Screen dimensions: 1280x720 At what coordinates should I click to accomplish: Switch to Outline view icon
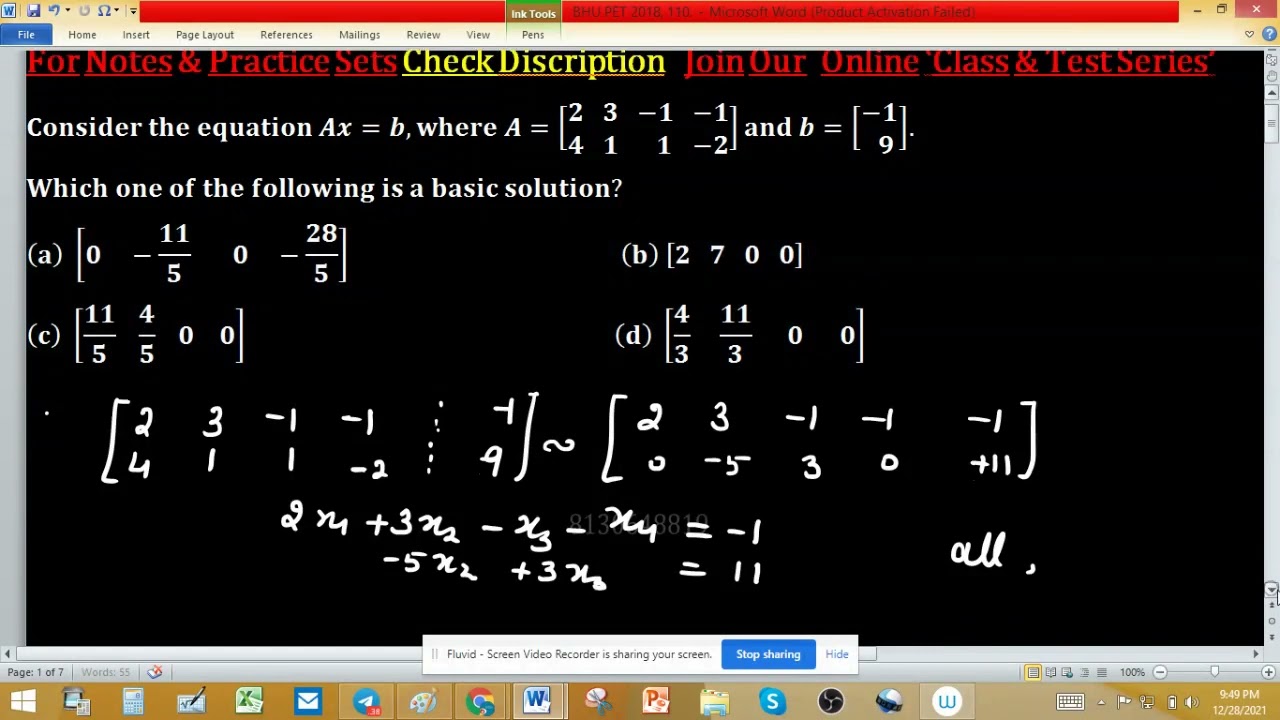[x=1084, y=672]
